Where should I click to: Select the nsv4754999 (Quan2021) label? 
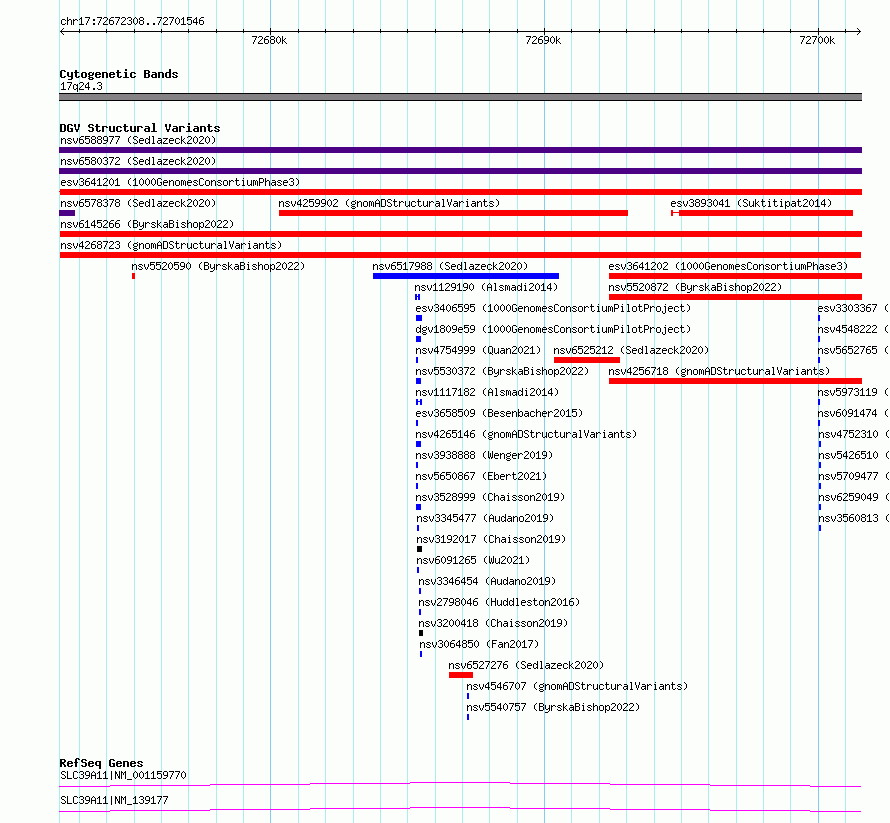(478, 350)
